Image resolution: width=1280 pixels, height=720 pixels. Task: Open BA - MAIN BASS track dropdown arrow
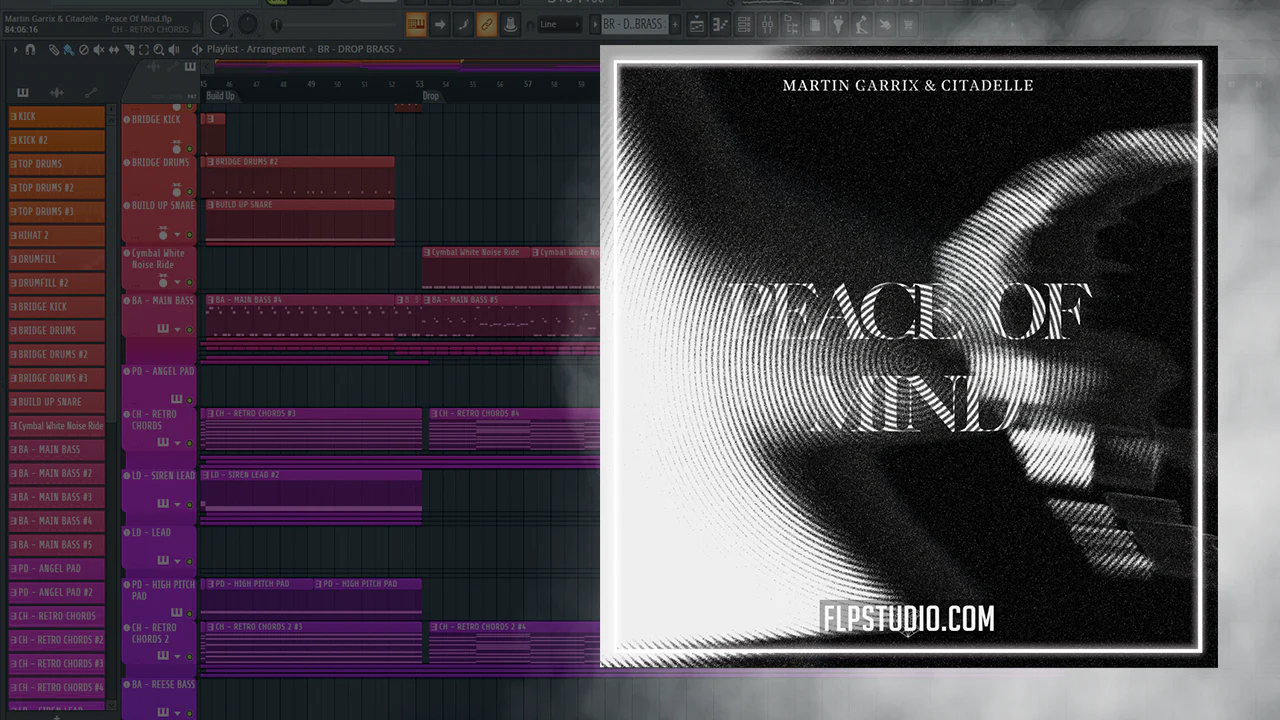177,329
